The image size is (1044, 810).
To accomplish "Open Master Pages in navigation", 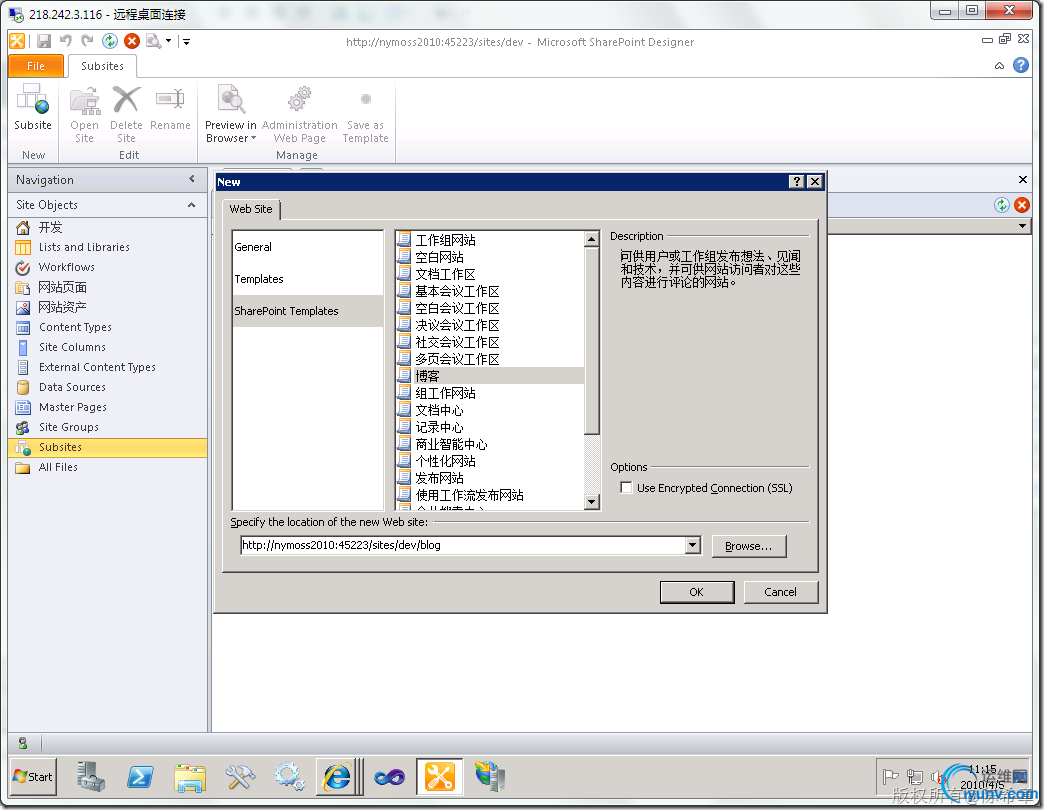I will pyautogui.click(x=108, y=407).
